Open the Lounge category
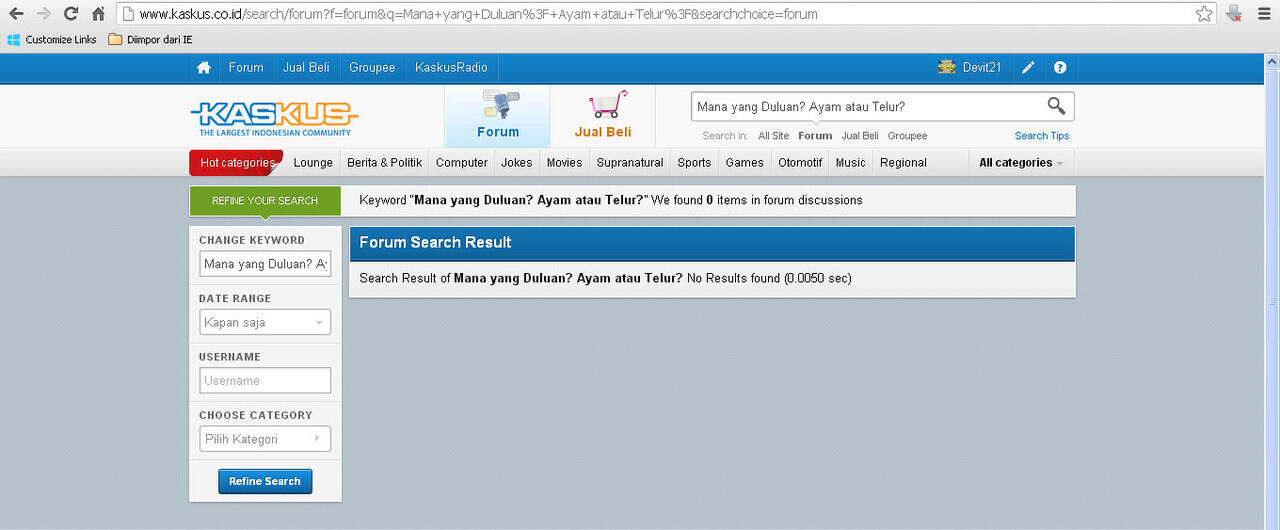Viewport: 1280px width, 530px height. (313, 163)
